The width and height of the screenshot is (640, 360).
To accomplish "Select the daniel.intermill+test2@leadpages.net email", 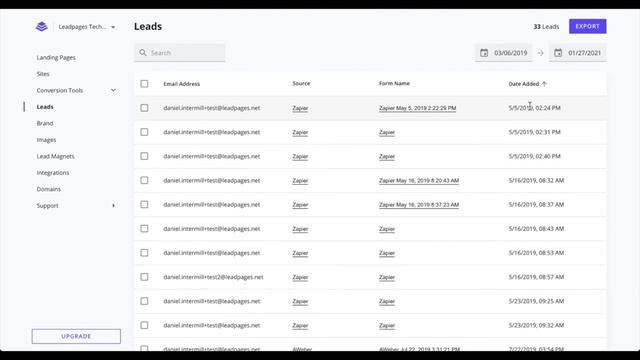I will pyautogui.click(x=213, y=277).
